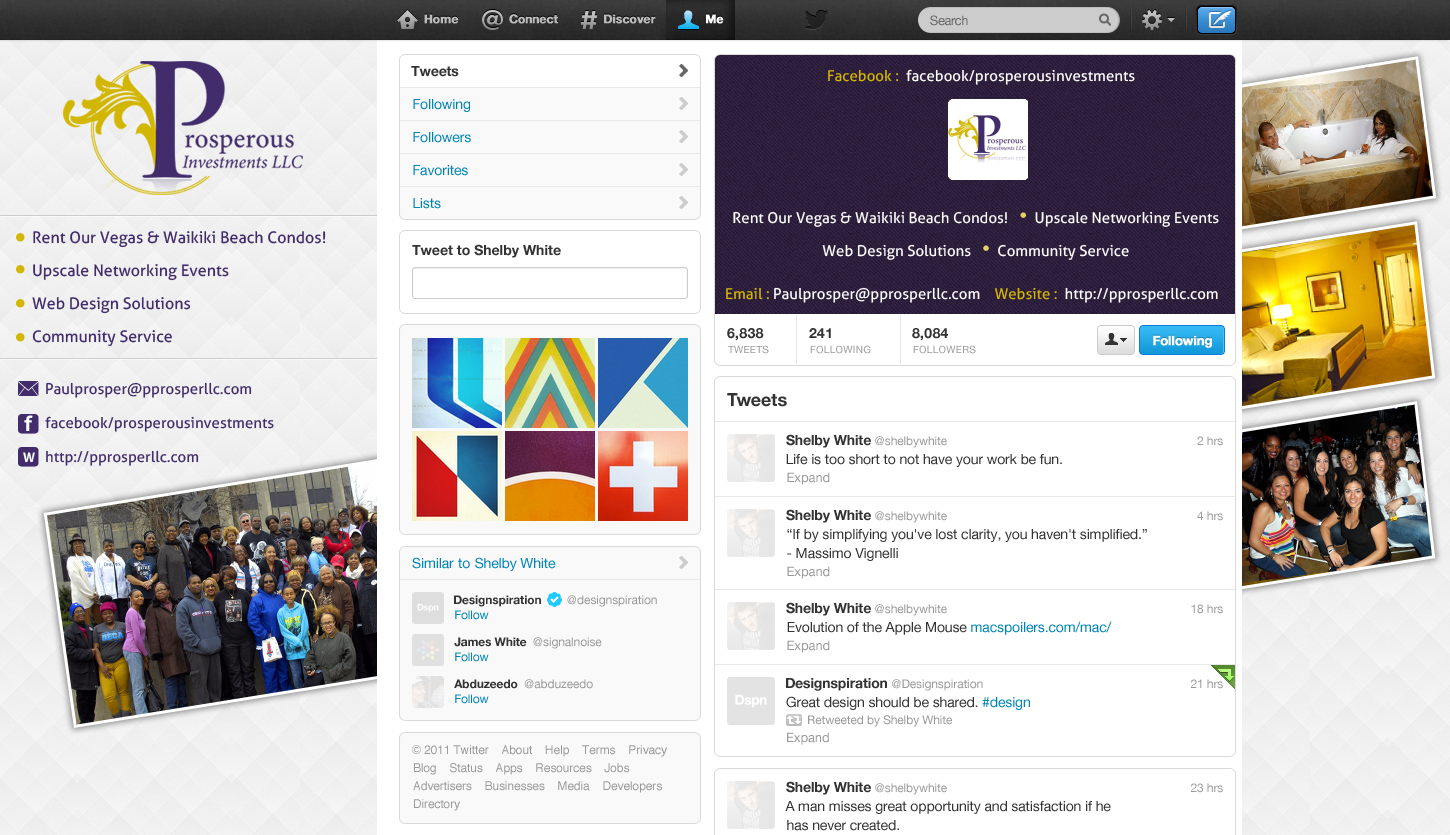Click the retweet icon under the Designspiration tweet
1450x835 pixels.
tap(794, 720)
